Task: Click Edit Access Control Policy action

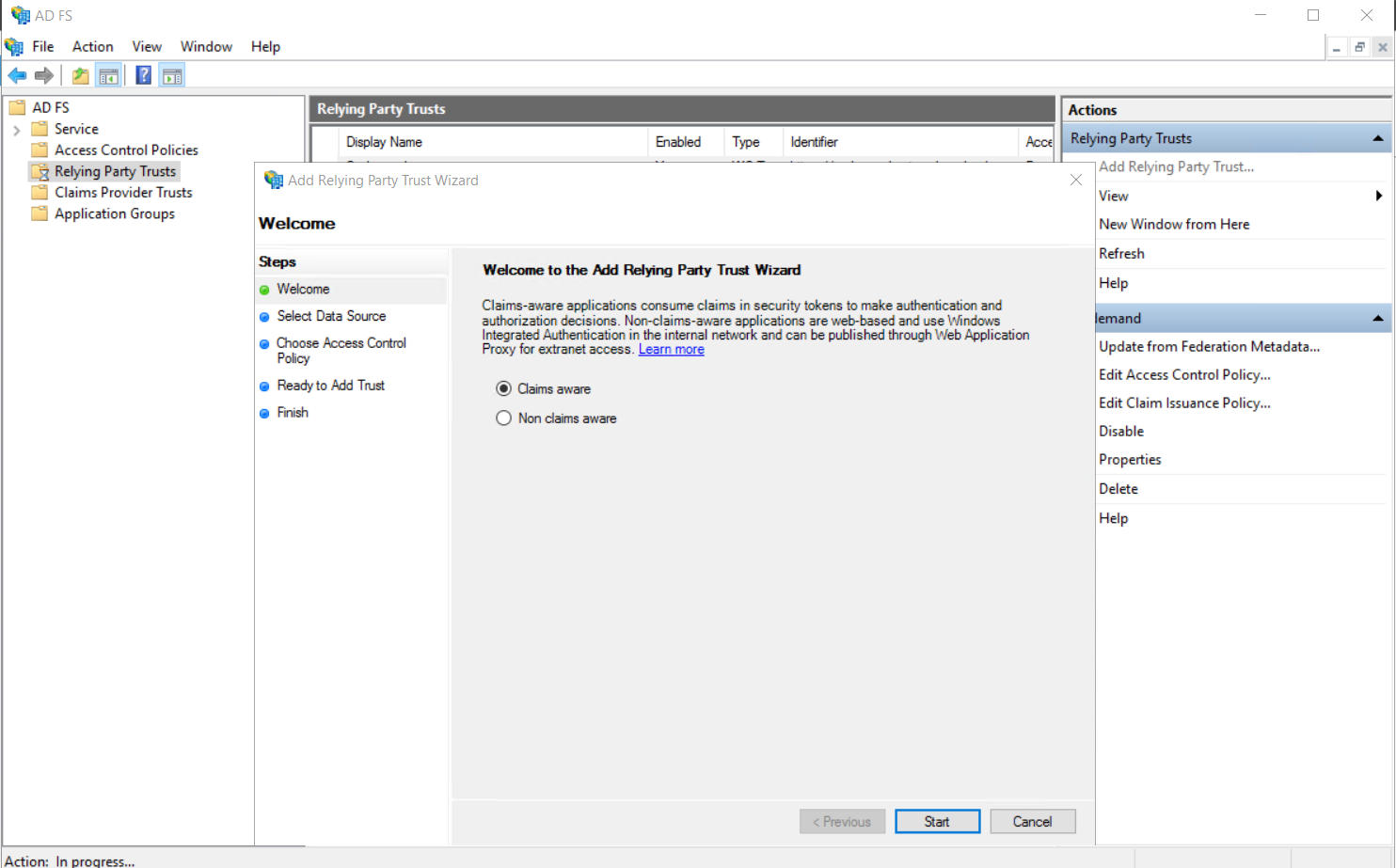Action: click(1184, 374)
